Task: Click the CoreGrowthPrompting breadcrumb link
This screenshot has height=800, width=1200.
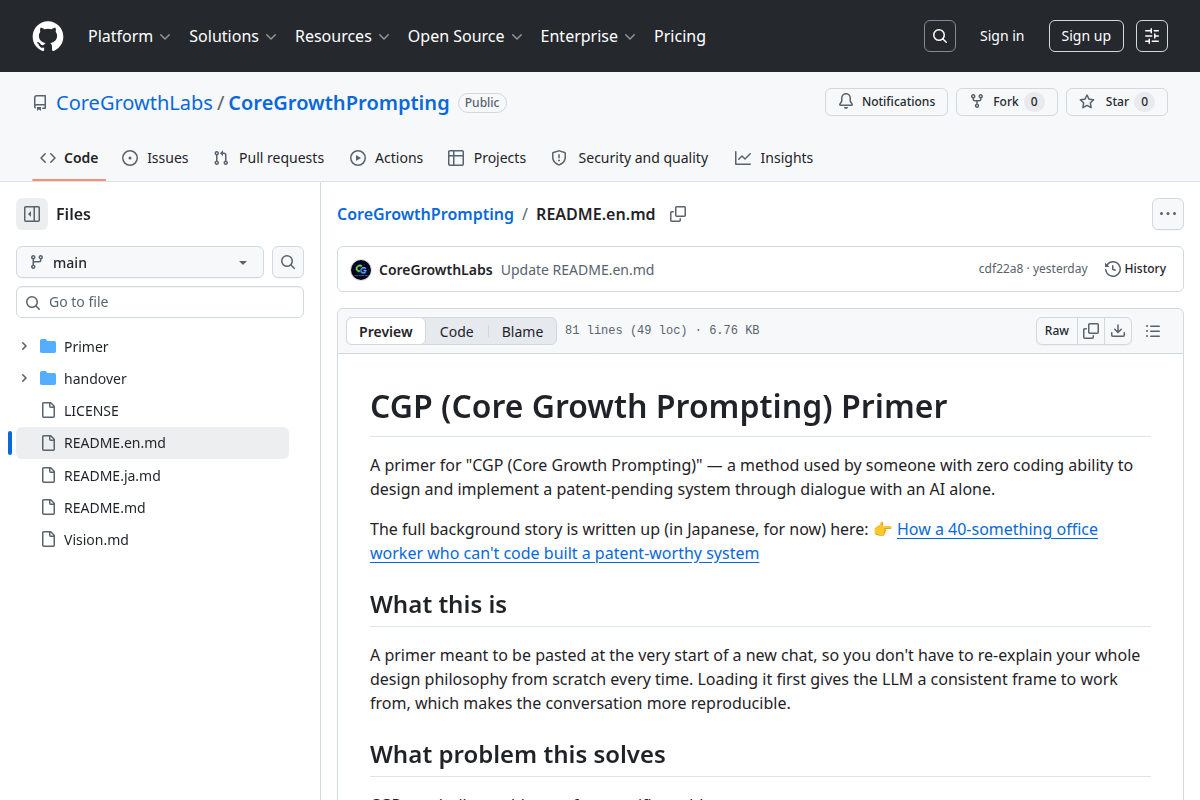Action: [425, 214]
